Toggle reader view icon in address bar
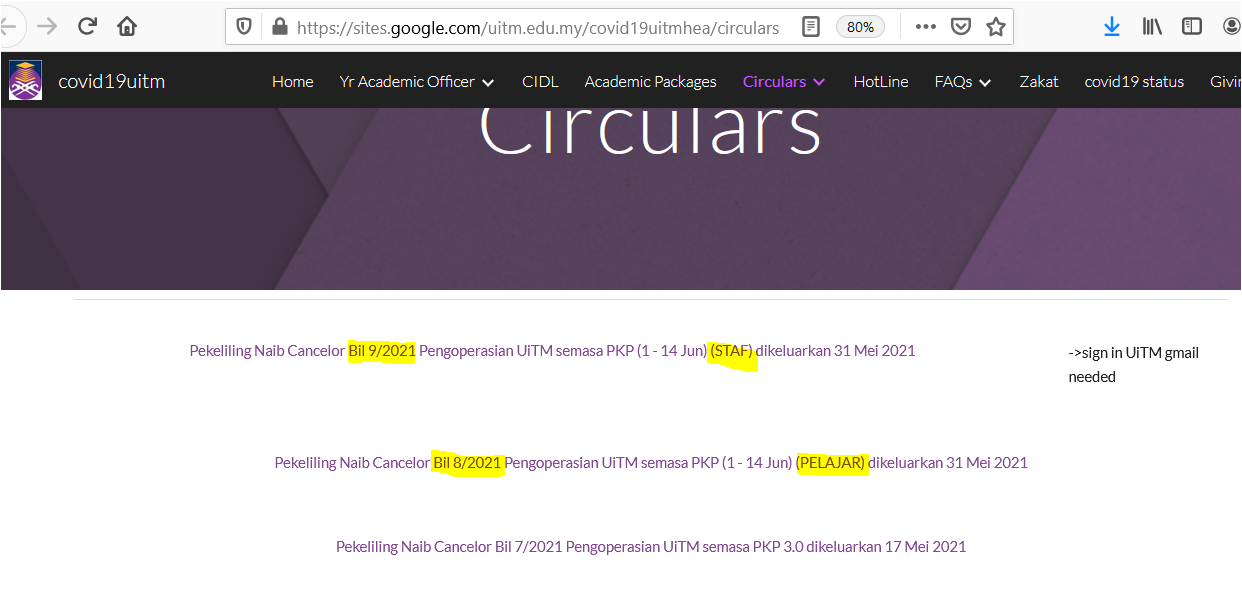The image size is (1242, 602). pos(811,27)
